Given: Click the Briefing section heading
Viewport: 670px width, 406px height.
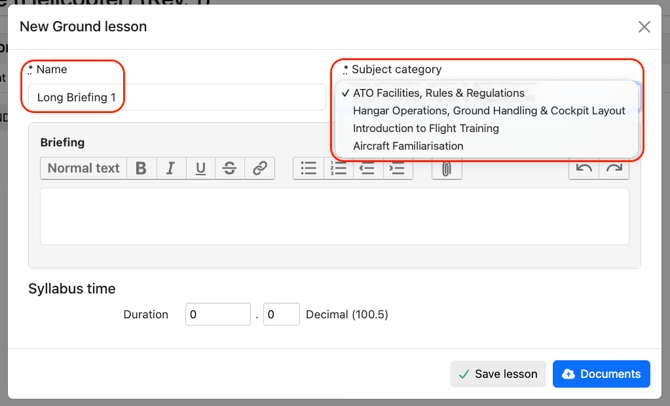Looking at the screenshot, I should click(x=62, y=142).
